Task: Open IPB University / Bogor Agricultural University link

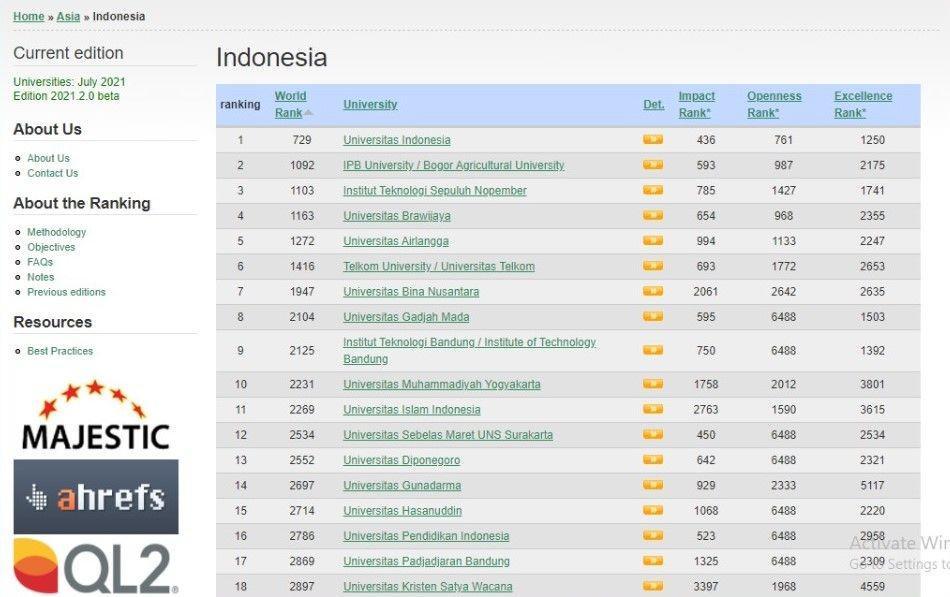Action: 453,165
